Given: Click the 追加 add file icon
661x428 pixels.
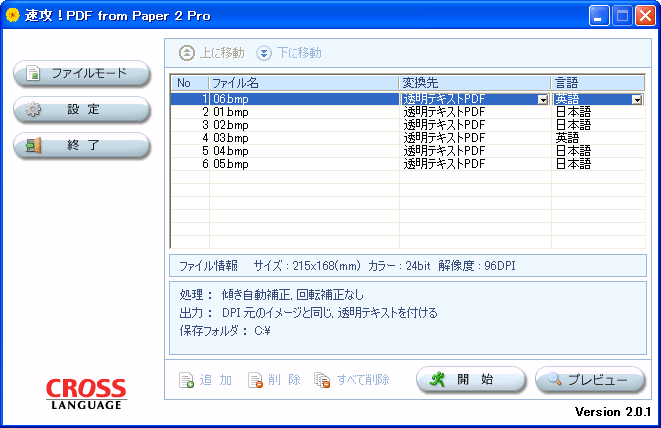Looking at the screenshot, I should (x=186, y=380).
